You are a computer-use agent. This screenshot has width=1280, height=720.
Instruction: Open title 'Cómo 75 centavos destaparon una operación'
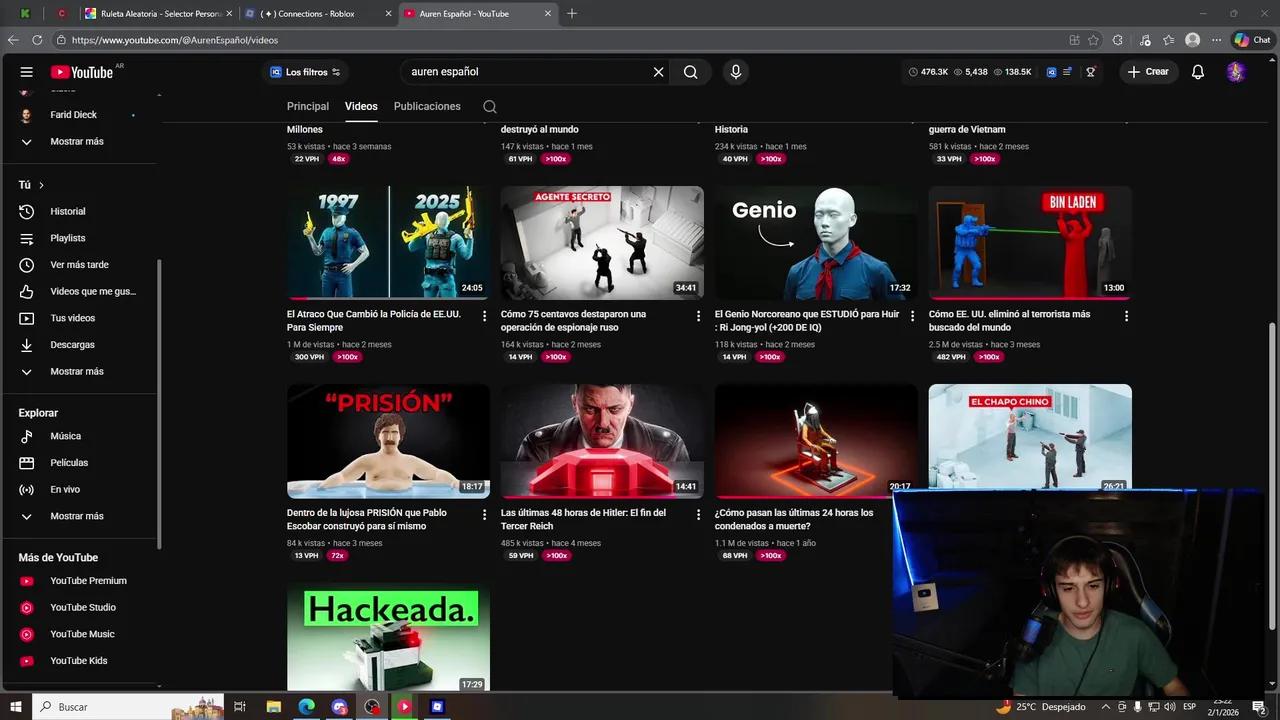click(x=573, y=320)
